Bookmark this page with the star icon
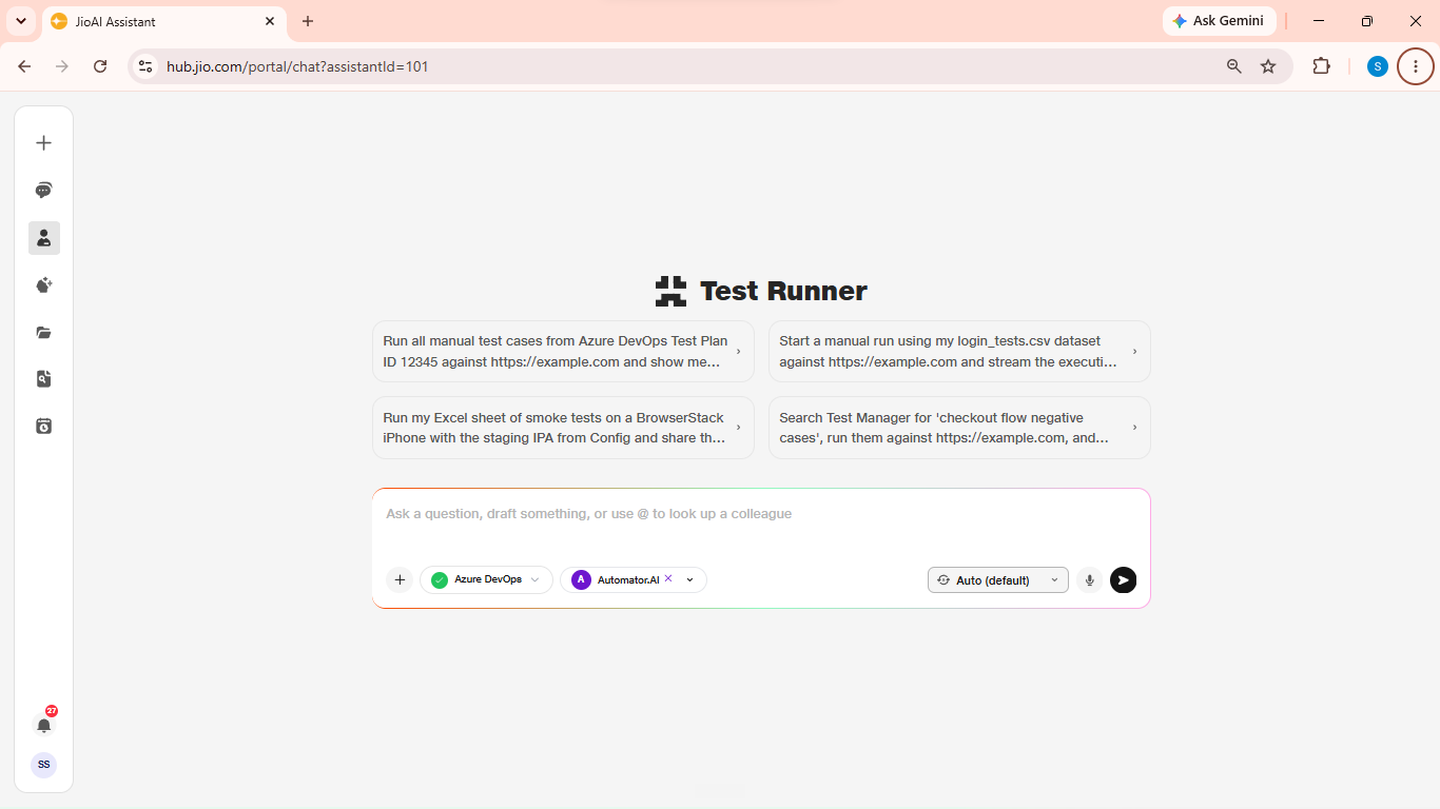Viewport: 1440px width, 809px height. tap(1268, 67)
